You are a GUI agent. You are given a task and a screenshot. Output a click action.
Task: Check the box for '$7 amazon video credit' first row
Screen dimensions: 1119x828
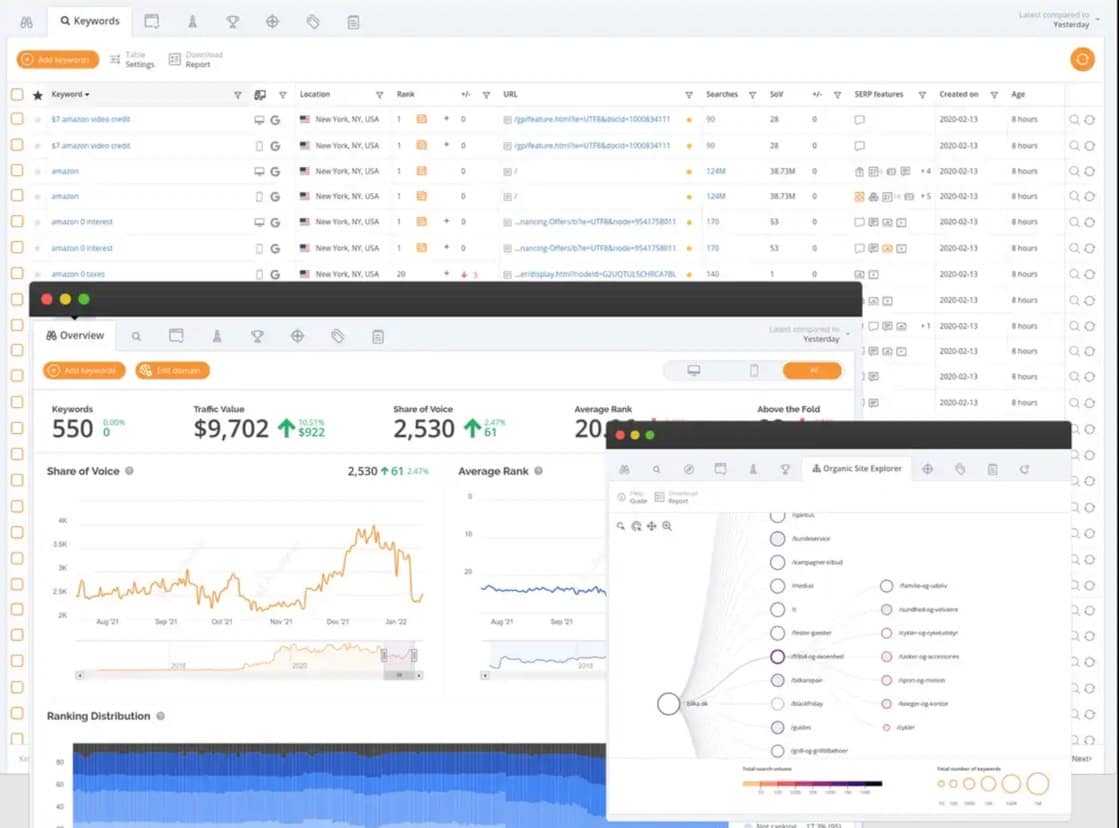(17, 119)
